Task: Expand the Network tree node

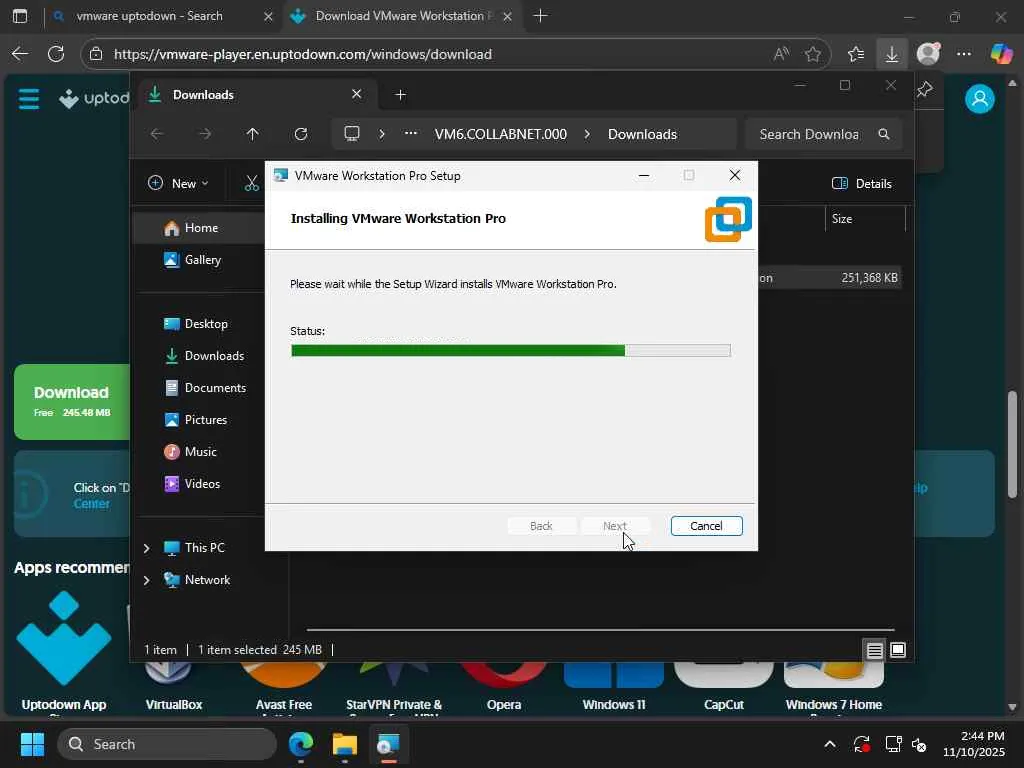Action: click(147, 580)
